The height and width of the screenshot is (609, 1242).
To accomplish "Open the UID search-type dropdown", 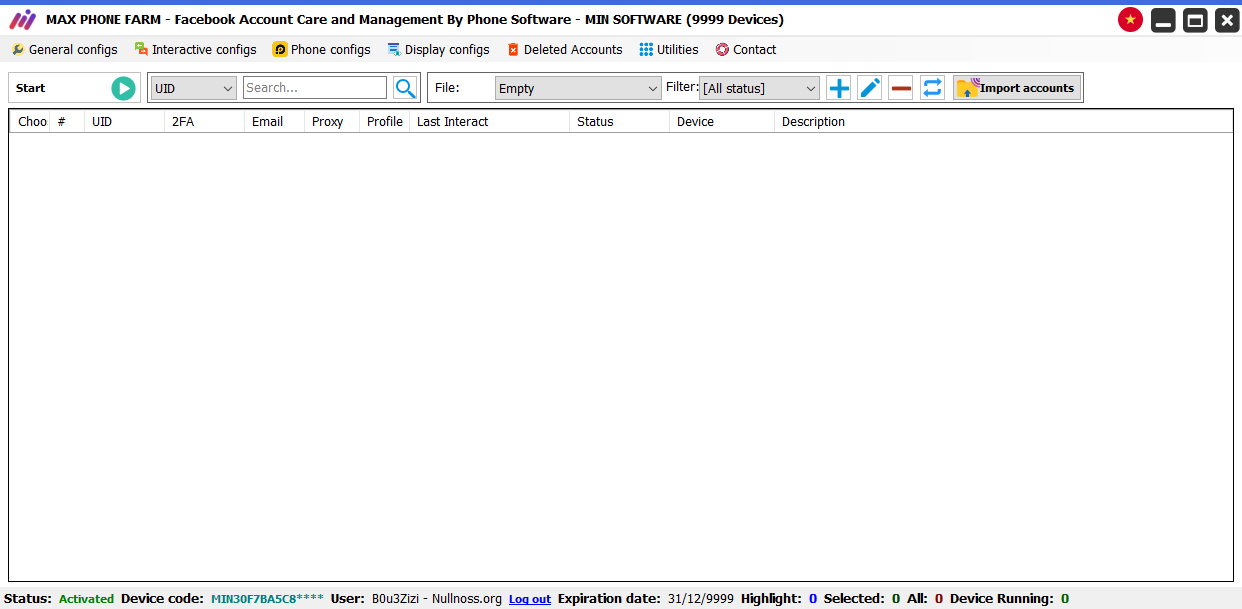I will coord(193,88).
